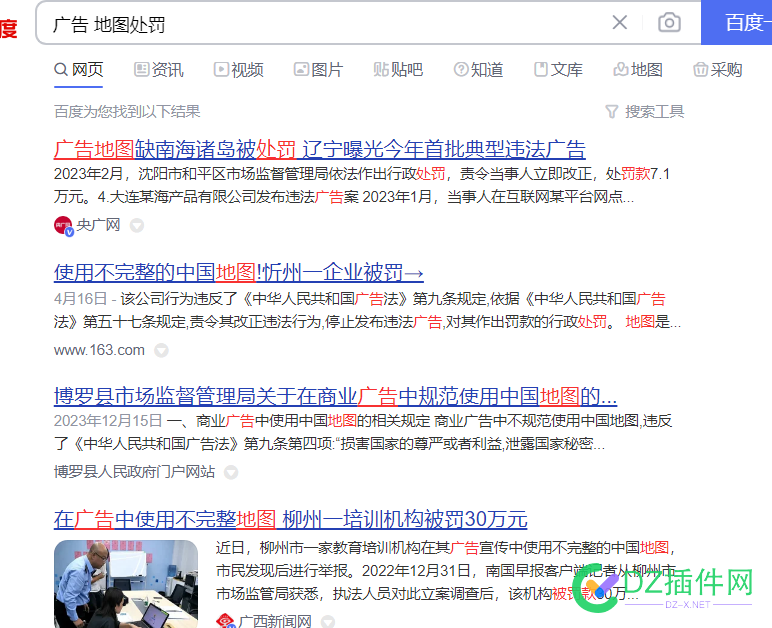
Task: Switch to the 视频 tab
Action: click(x=239, y=69)
